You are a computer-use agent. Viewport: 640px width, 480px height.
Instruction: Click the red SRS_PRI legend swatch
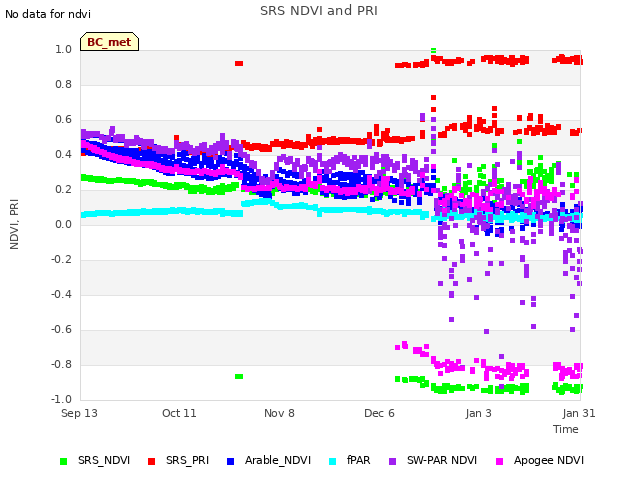[x=151, y=461]
